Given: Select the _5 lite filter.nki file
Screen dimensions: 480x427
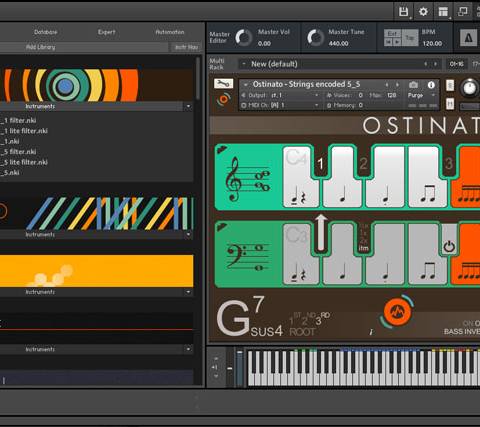Looking at the screenshot, I should [24, 162].
